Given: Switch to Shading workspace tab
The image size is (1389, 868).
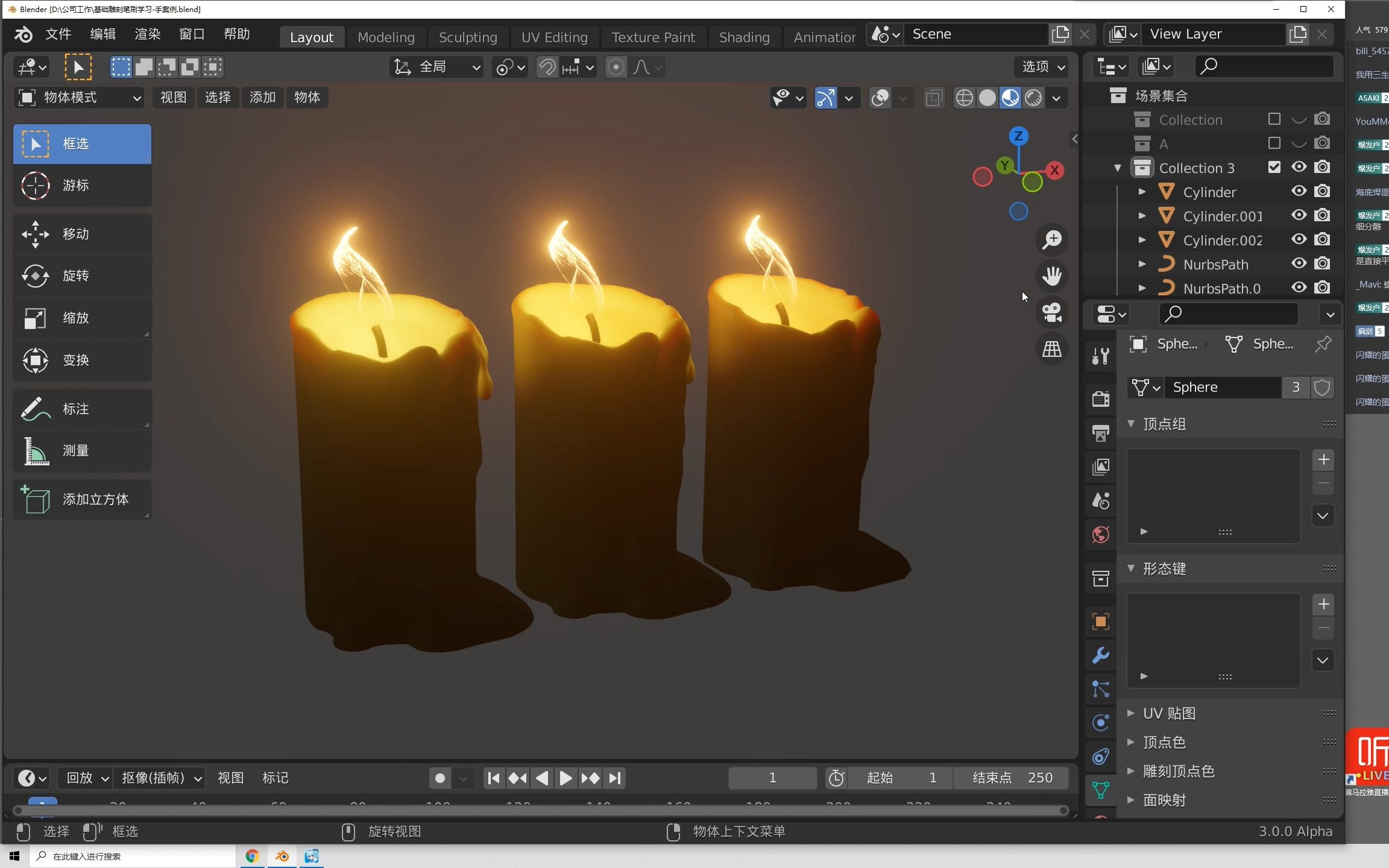Looking at the screenshot, I should pos(745,36).
